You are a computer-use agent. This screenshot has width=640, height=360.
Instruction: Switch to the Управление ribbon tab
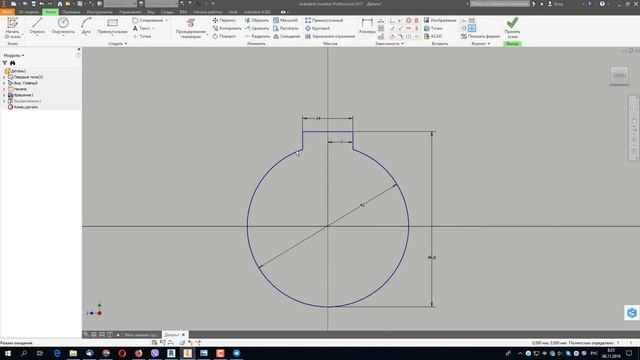[x=130, y=12]
